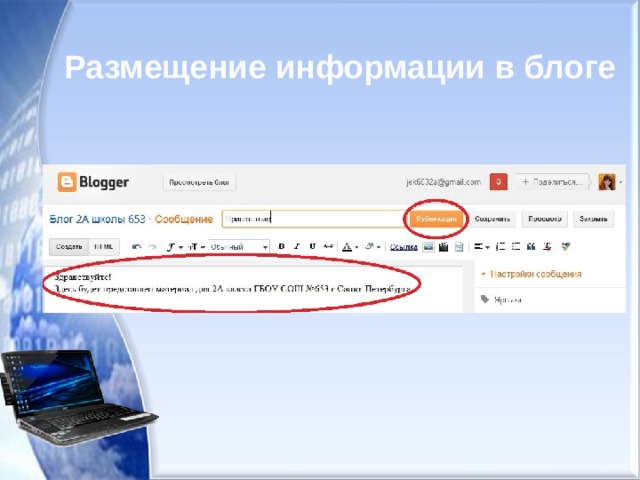Open the text alignment dropdown

click(482, 247)
